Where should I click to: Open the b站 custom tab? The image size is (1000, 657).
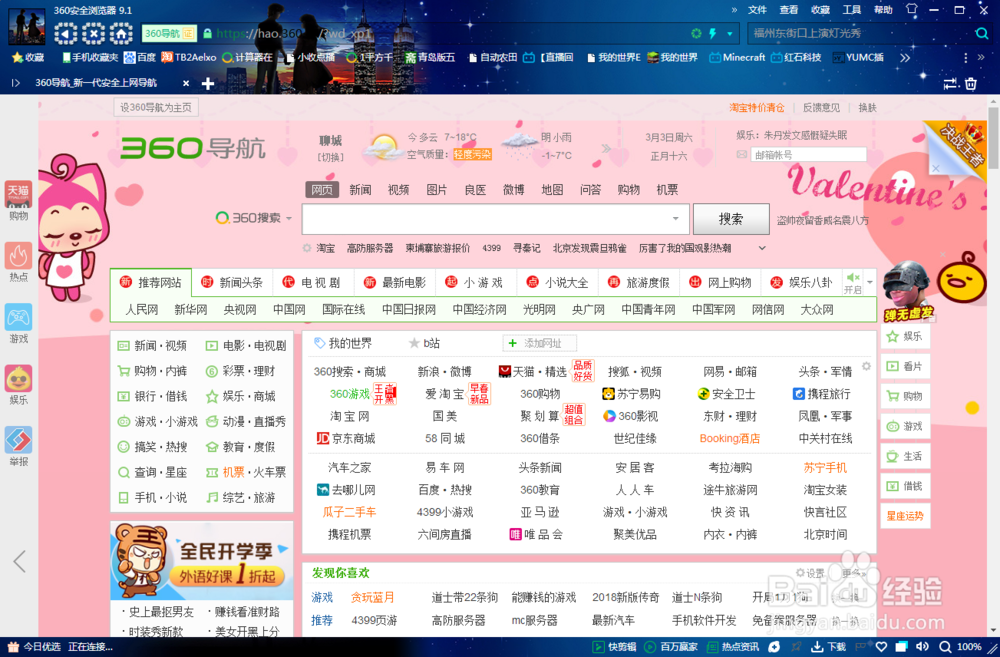(425, 343)
